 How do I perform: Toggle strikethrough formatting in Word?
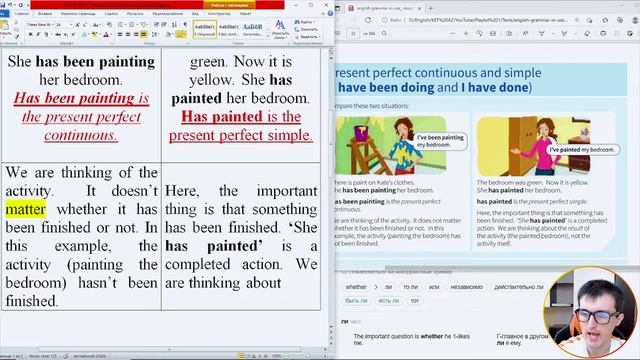[58, 34]
